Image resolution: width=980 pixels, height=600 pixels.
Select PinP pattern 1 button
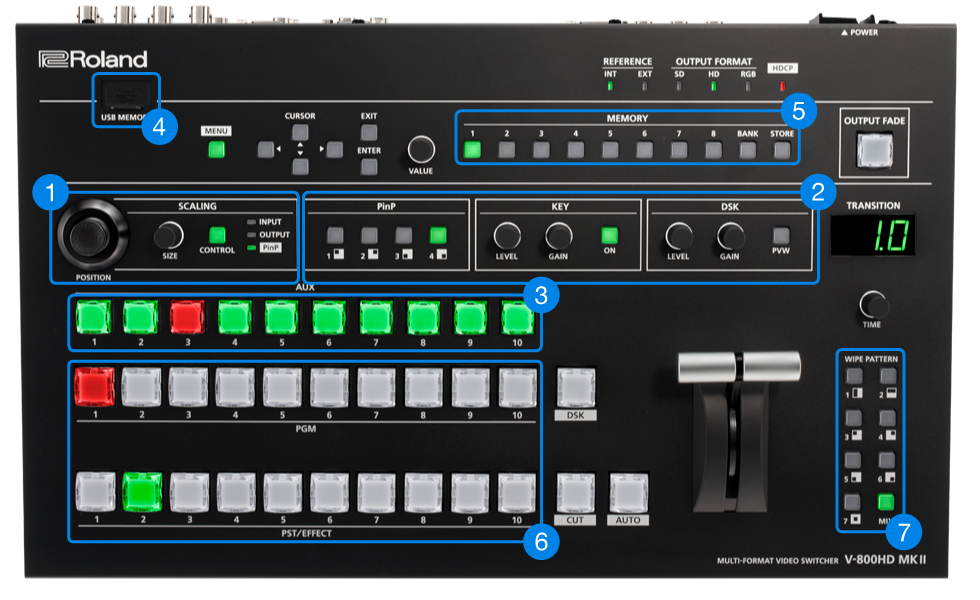pos(335,236)
